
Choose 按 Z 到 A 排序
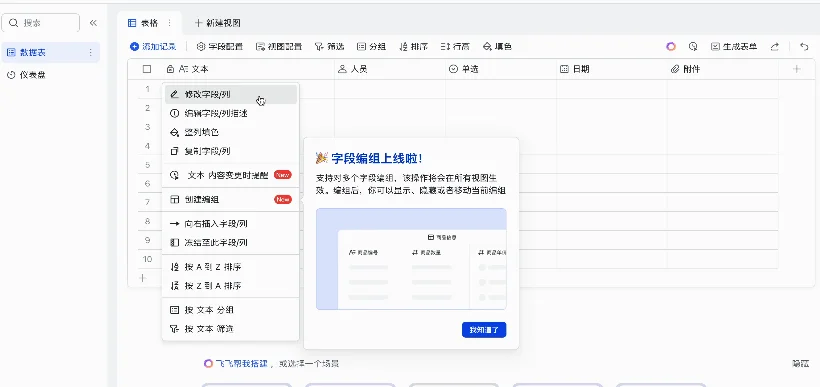click(x=231, y=286)
